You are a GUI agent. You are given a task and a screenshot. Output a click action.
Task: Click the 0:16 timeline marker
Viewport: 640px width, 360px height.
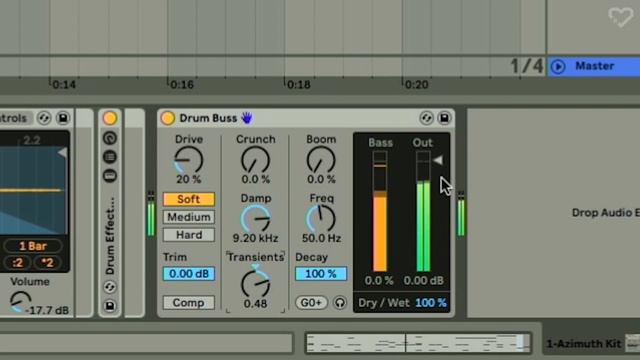pos(182,84)
